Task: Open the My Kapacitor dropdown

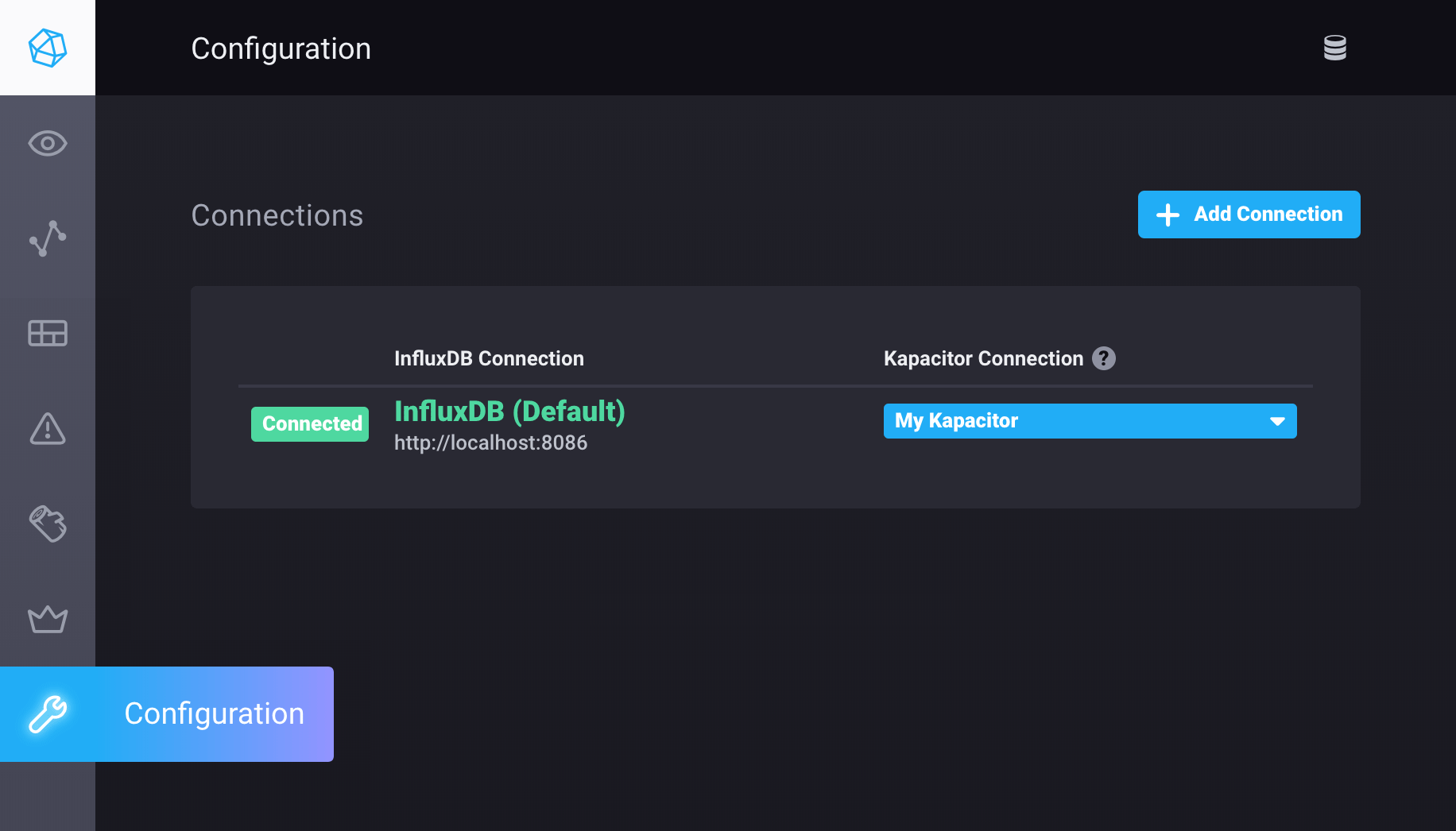Action: pyautogui.click(x=1089, y=421)
